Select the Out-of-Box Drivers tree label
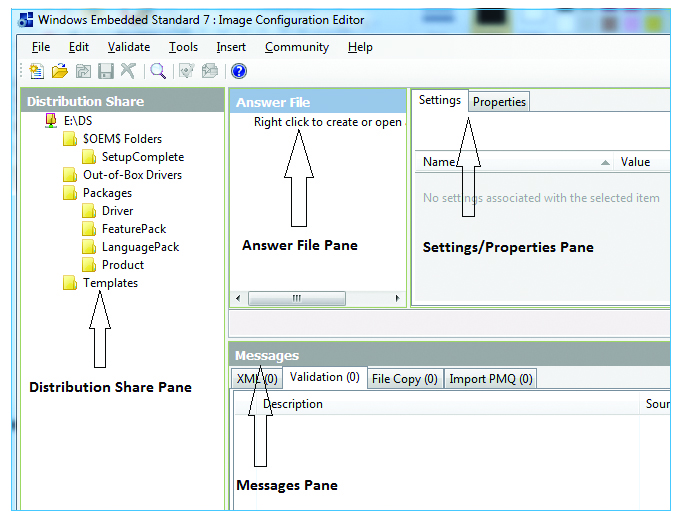 click(x=133, y=175)
